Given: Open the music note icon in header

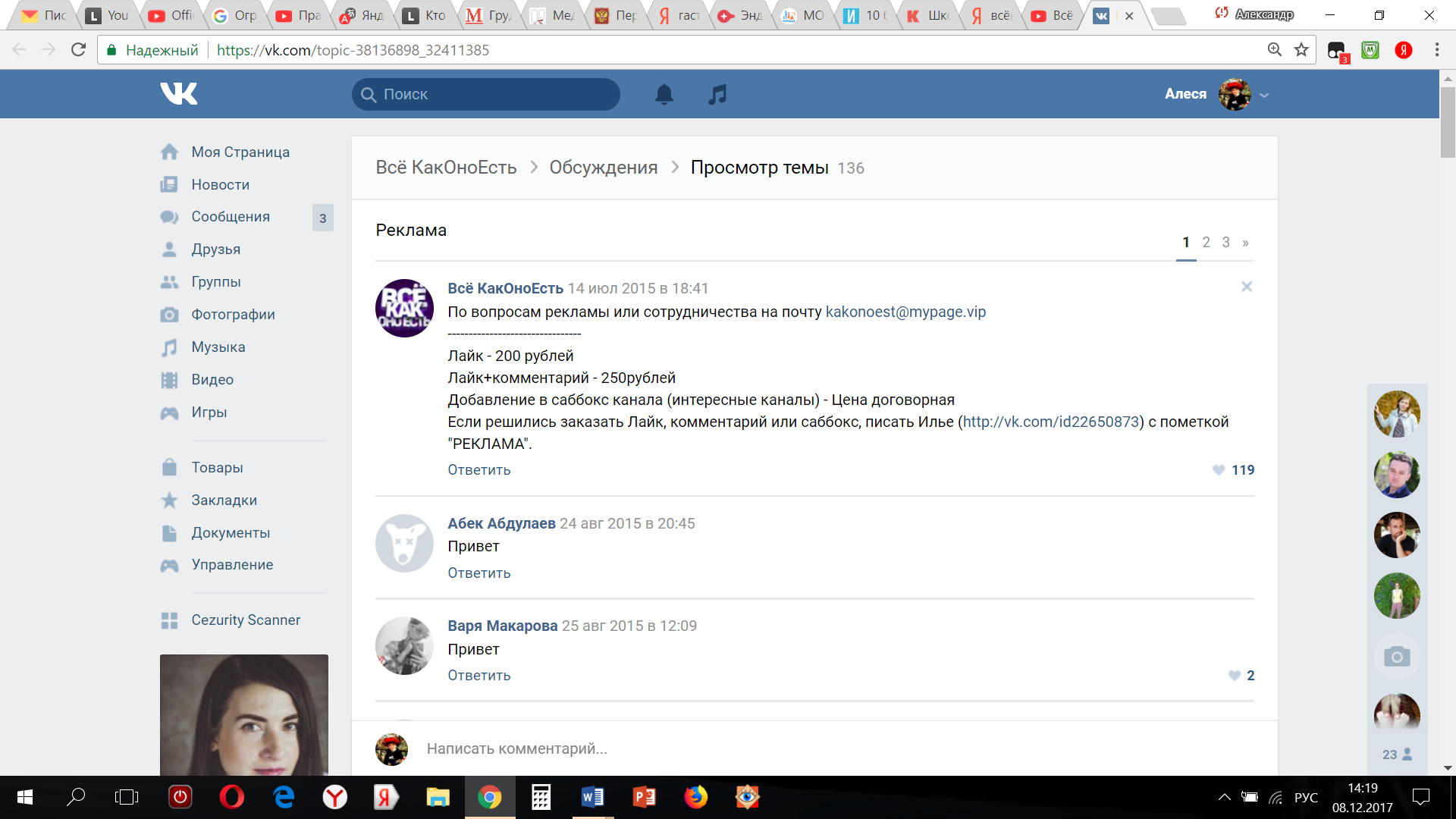Looking at the screenshot, I should (x=717, y=94).
